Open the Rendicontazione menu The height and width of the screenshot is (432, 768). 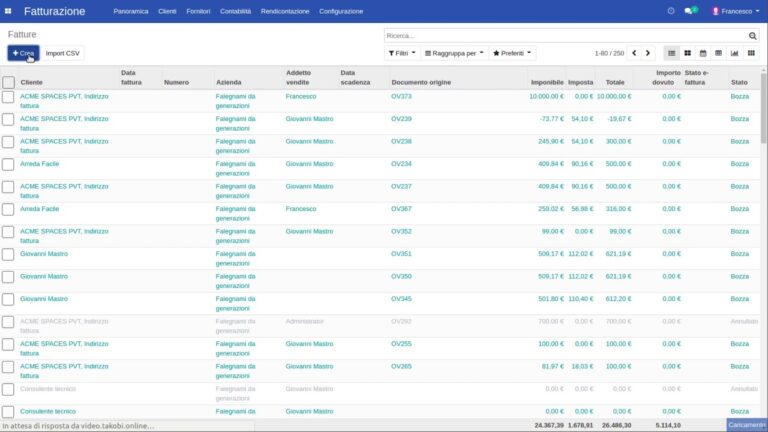pyautogui.click(x=285, y=11)
